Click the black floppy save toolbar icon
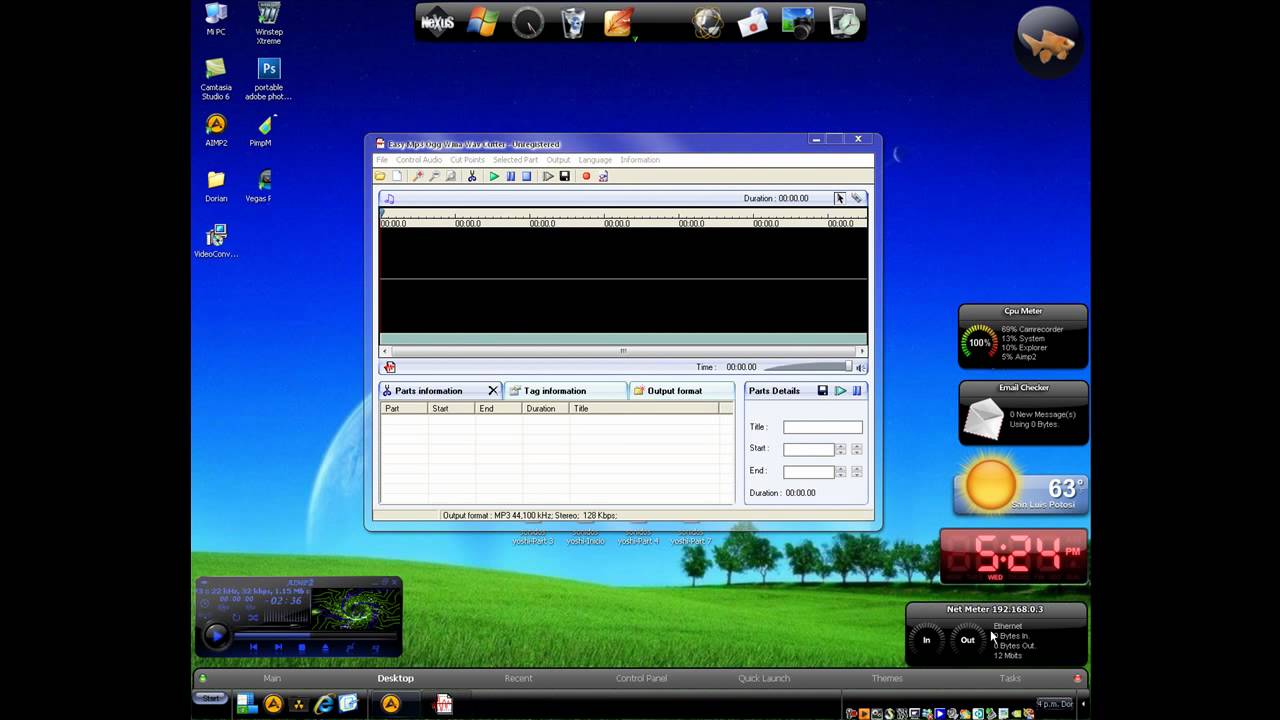 pos(564,176)
